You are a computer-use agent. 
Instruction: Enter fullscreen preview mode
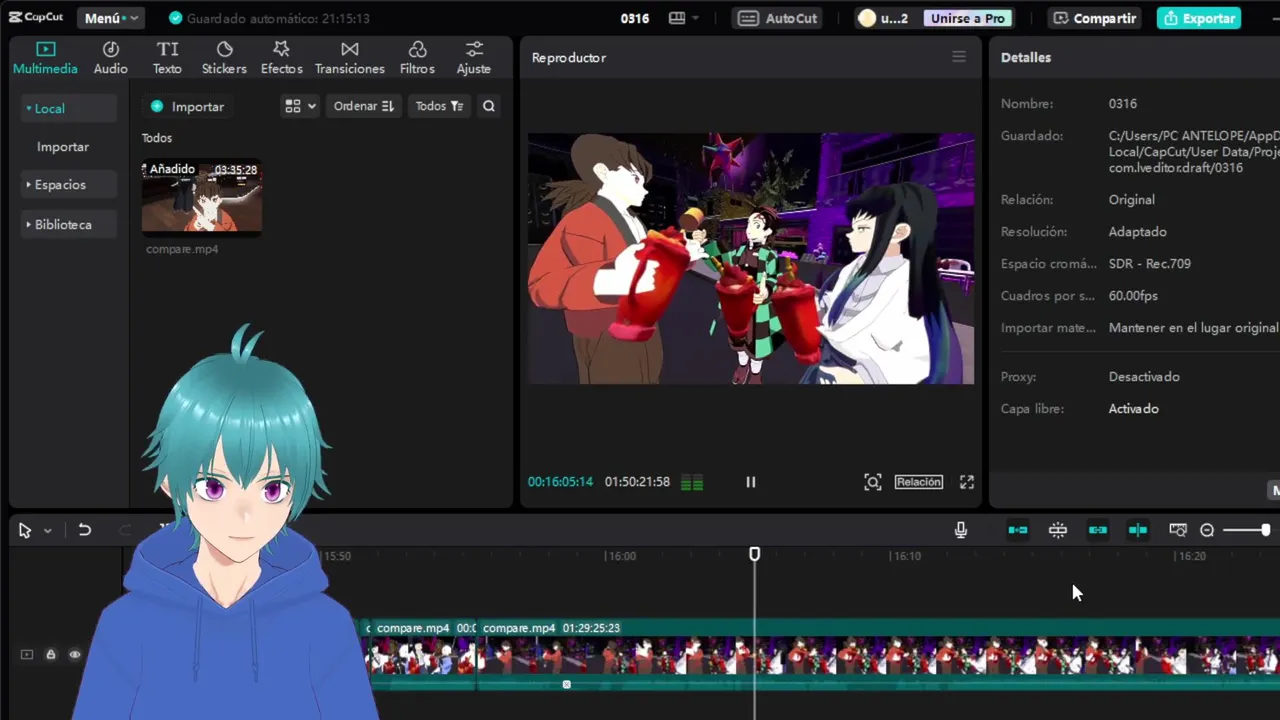tap(967, 482)
